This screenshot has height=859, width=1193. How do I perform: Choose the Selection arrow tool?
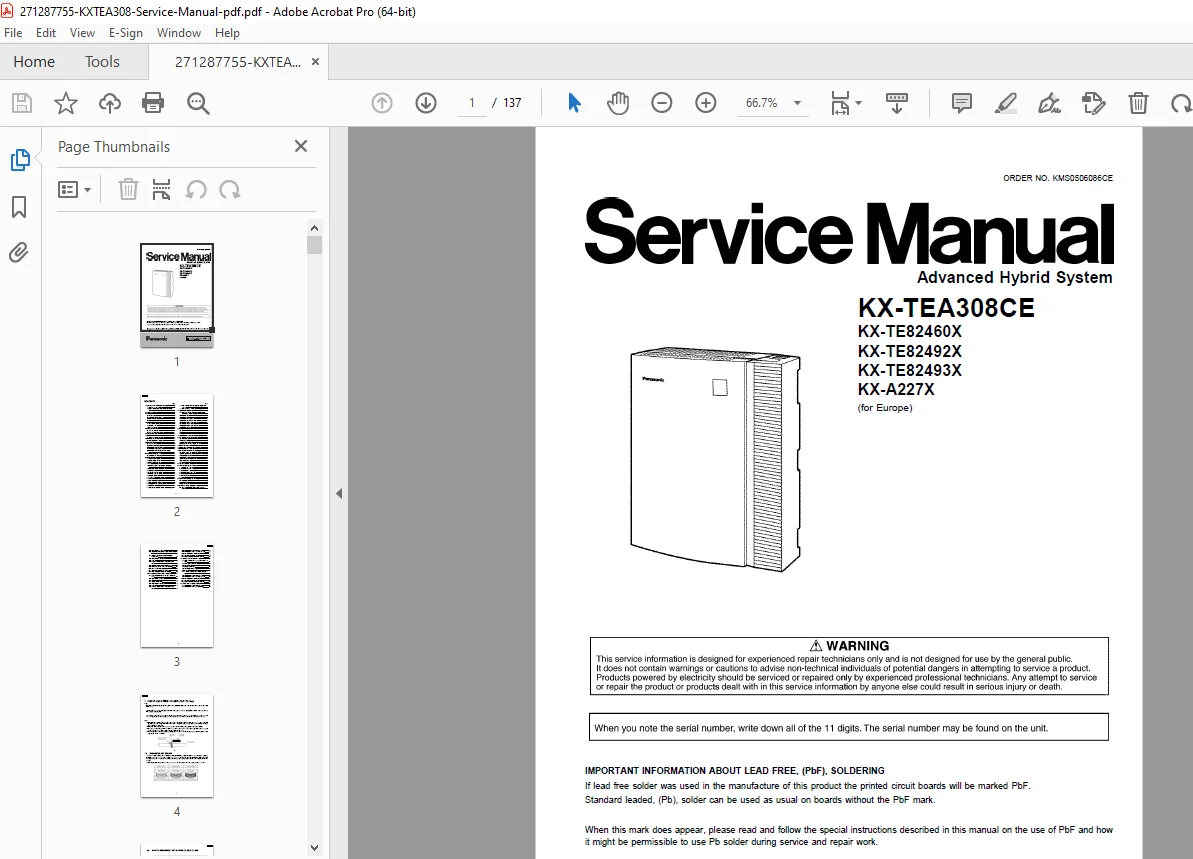coord(574,103)
